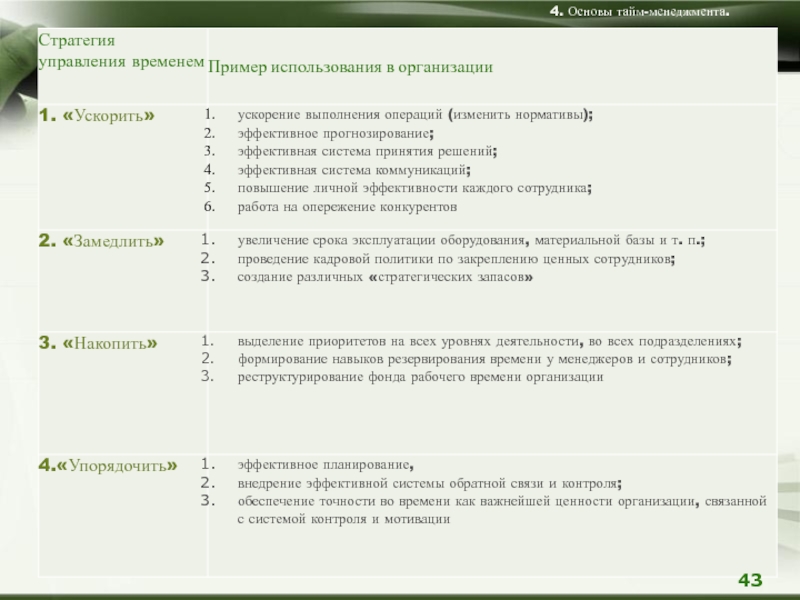Click 'работа на опережение конкурентов'
The width and height of the screenshot is (800, 600).
click(x=347, y=207)
